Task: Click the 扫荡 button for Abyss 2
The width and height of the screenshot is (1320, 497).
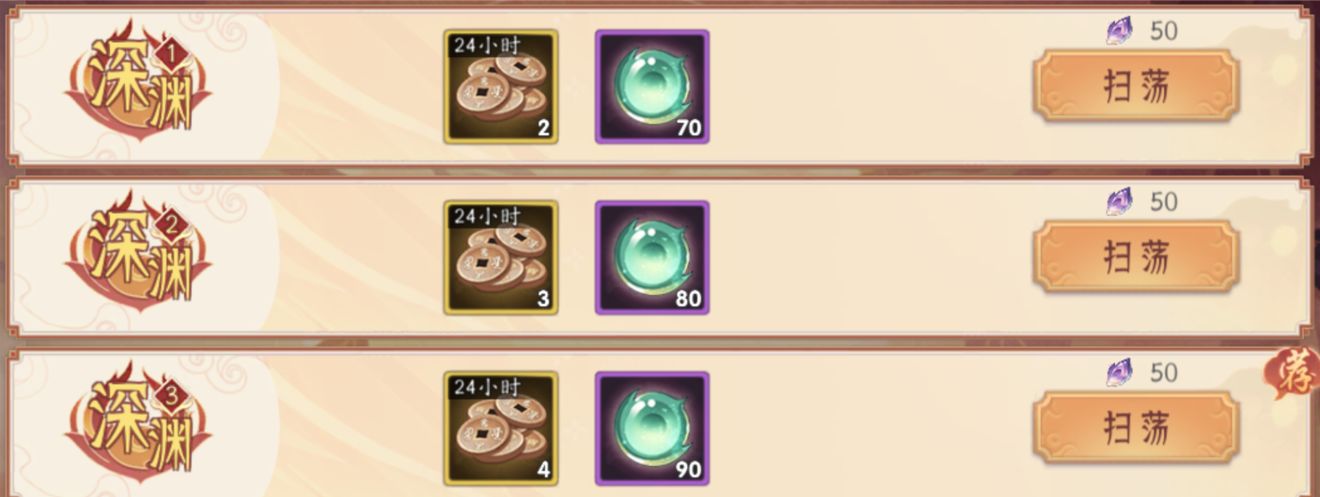Action: (1136, 258)
